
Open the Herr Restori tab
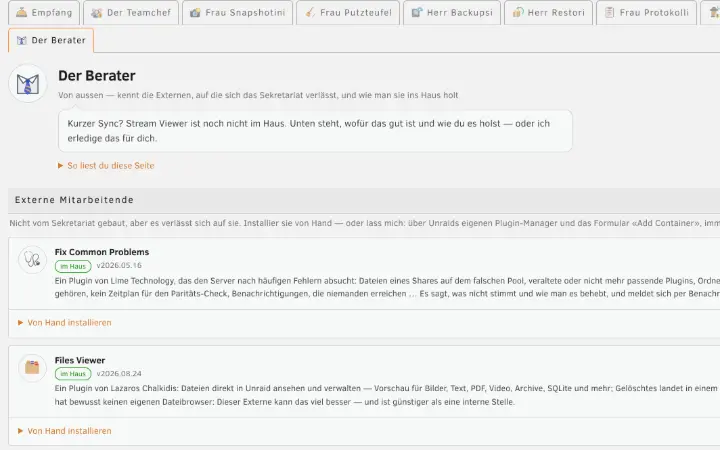[548, 12]
